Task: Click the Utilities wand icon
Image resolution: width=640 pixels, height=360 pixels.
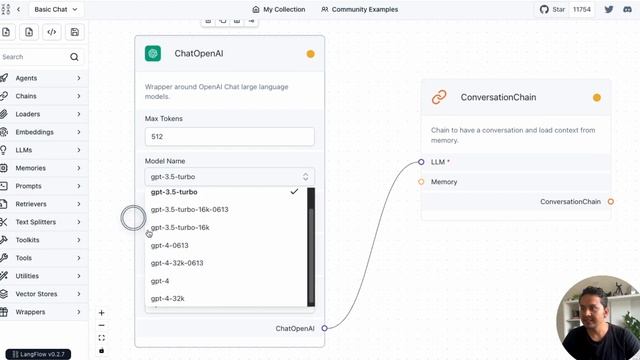Action: [x=4, y=276]
